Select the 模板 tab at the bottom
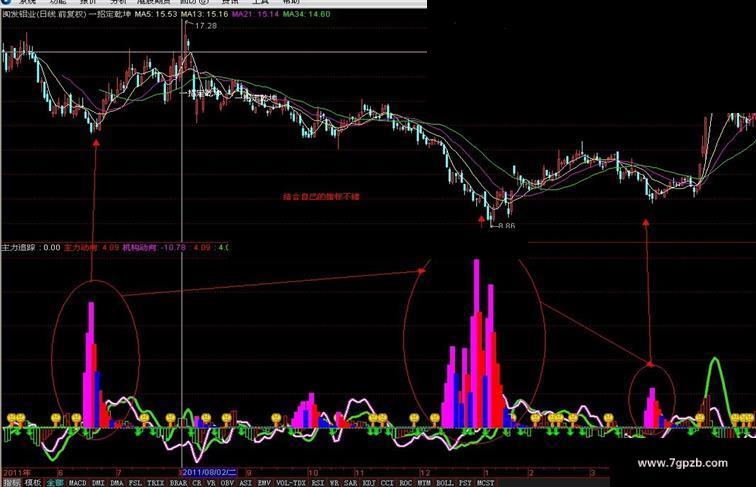The image size is (756, 487). (32, 483)
